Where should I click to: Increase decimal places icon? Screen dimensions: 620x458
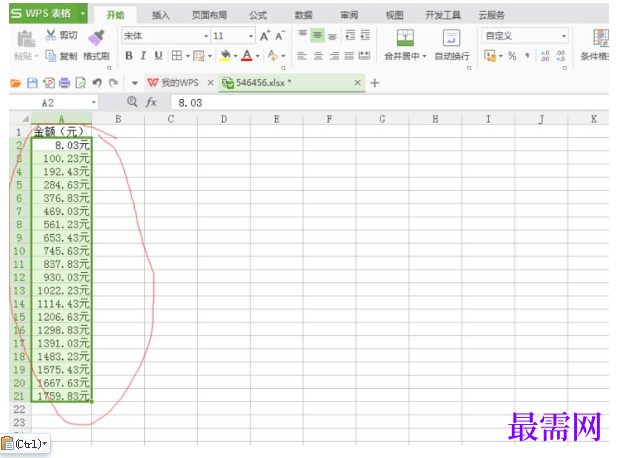coord(545,56)
